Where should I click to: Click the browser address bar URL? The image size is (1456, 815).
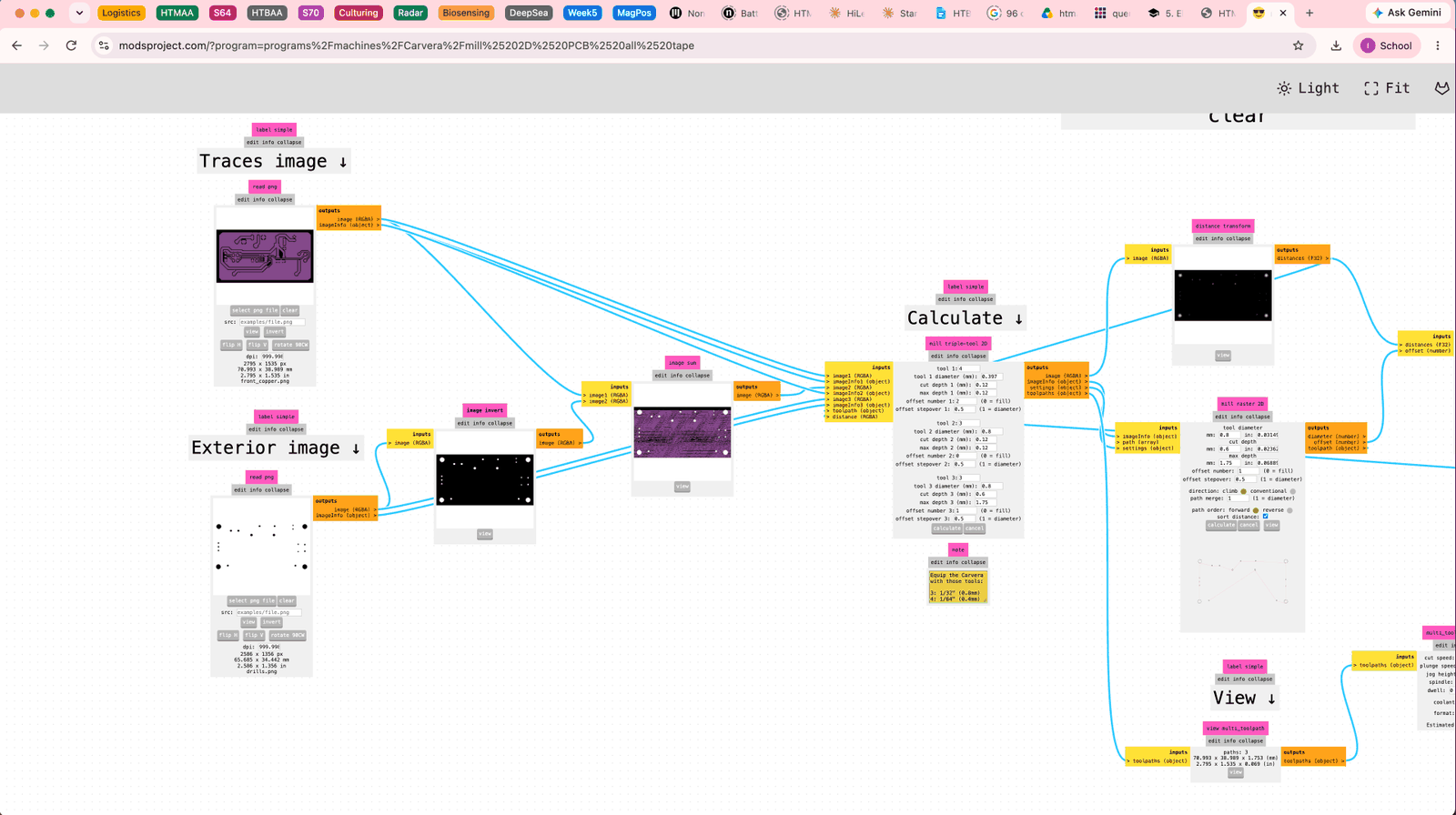407,45
